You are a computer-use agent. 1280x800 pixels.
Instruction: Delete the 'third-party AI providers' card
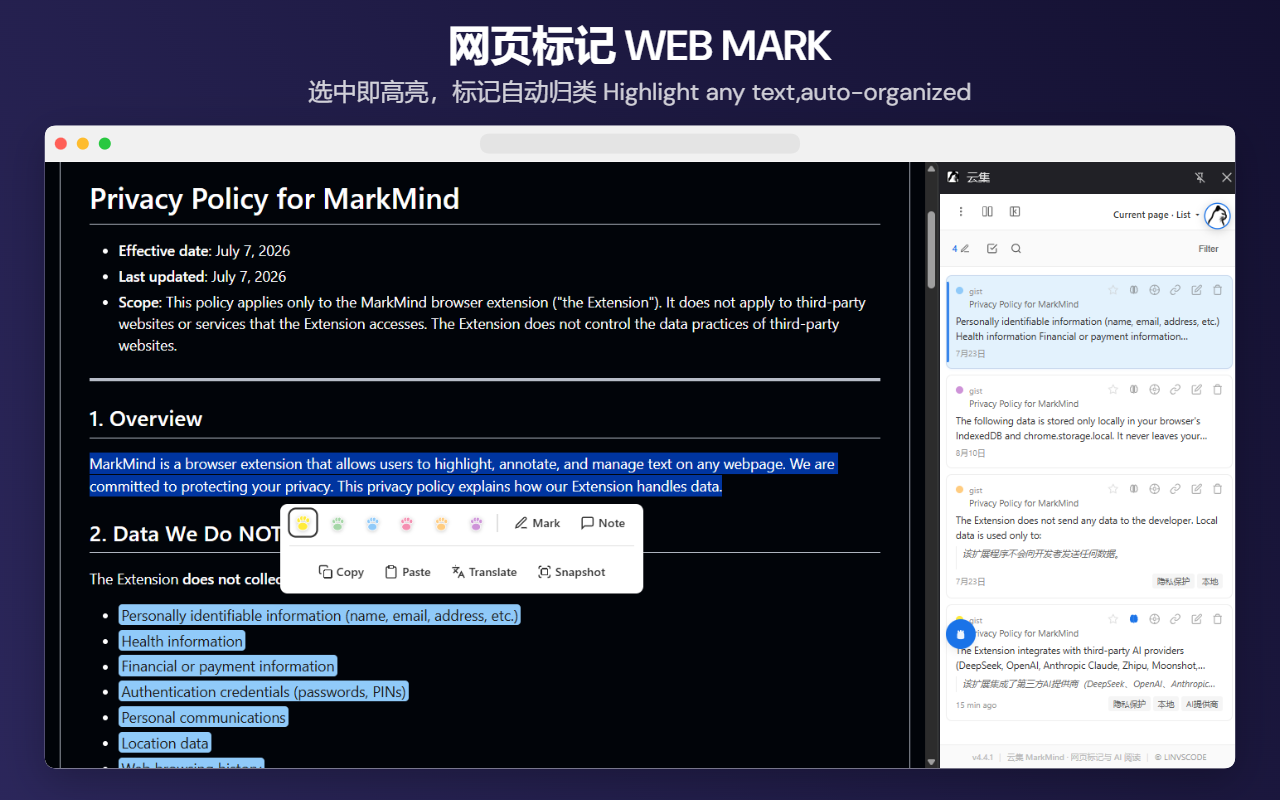tap(1218, 619)
